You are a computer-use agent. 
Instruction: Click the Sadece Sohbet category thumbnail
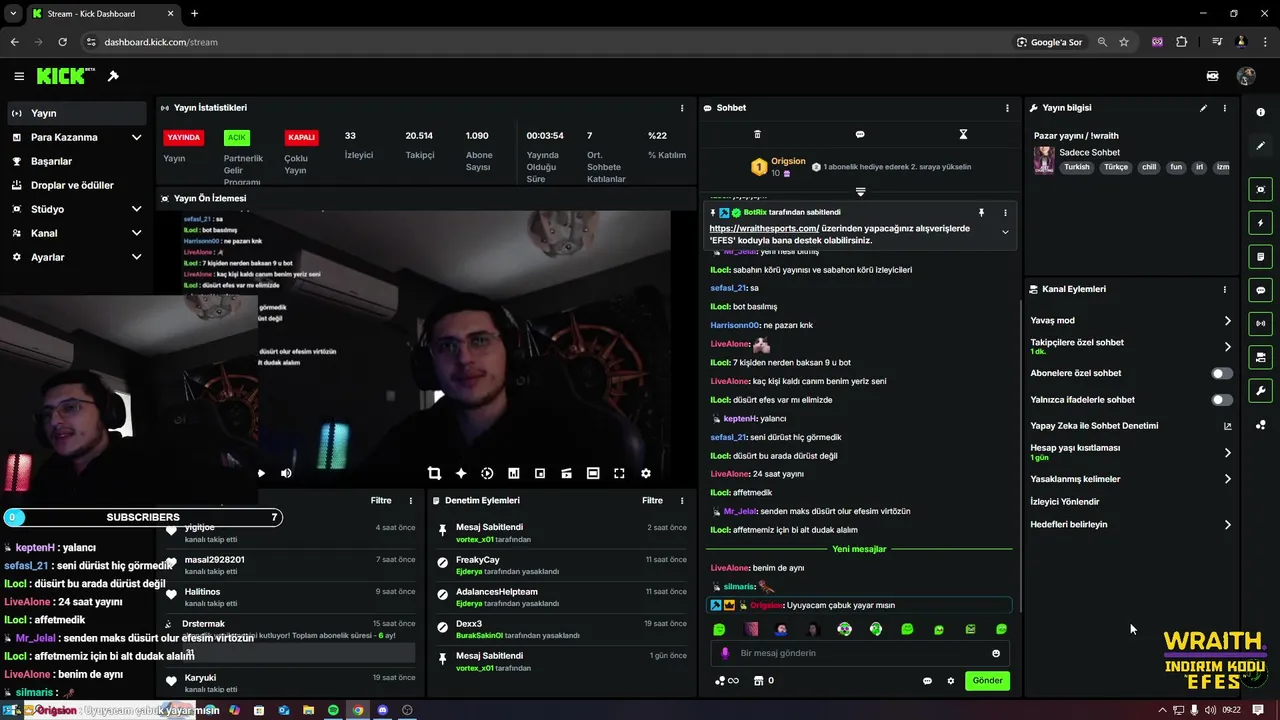point(1044,160)
